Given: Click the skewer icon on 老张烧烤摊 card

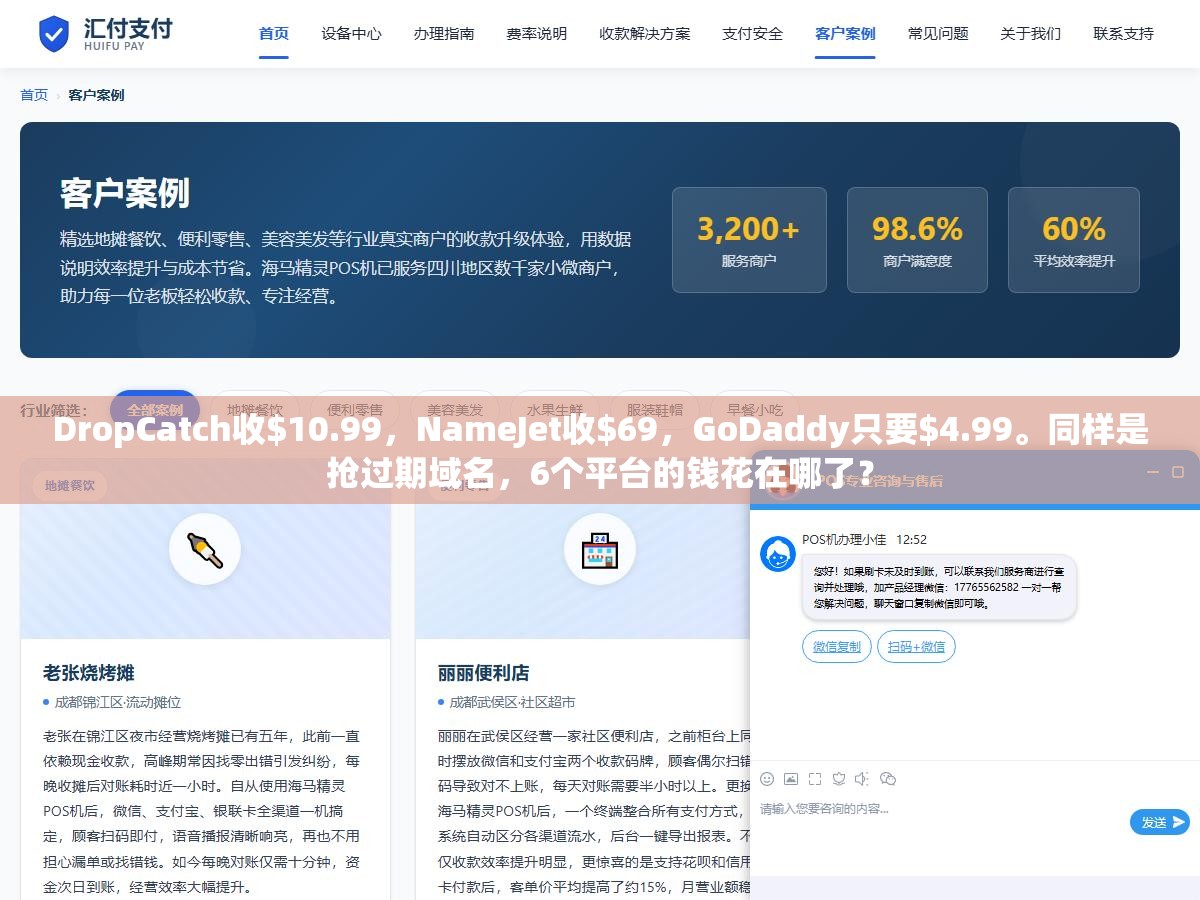Looking at the screenshot, I should (205, 549).
